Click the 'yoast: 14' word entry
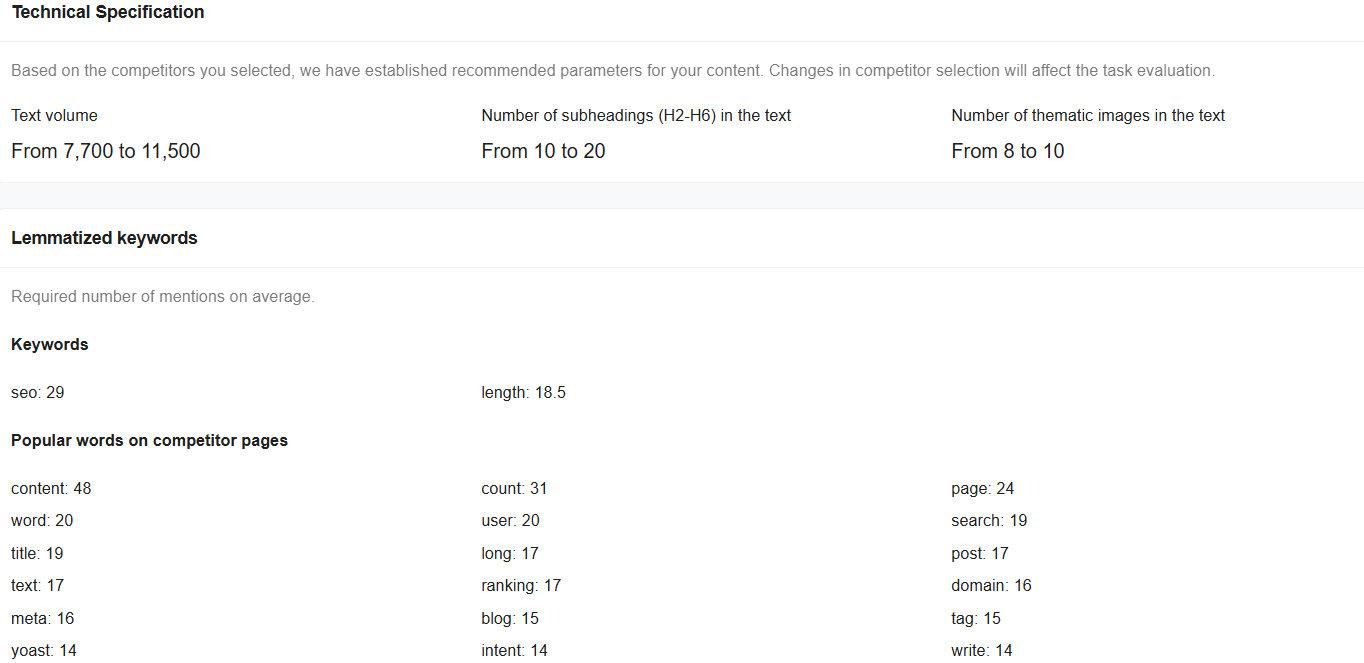This screenshot has width=1364, height=663. pos(44,651)
